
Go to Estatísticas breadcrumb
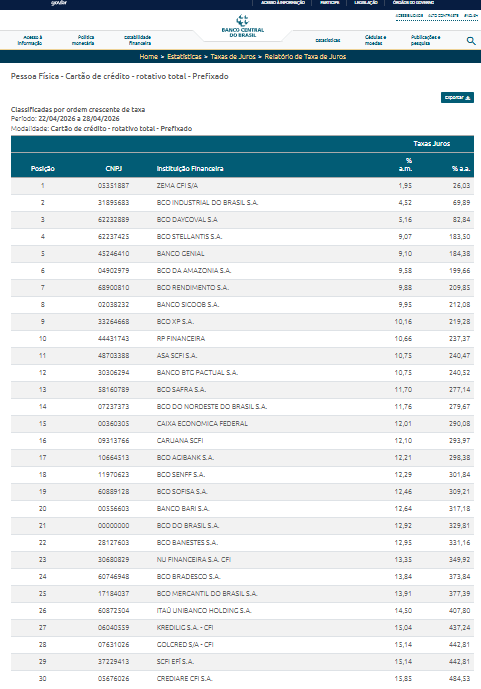[184, 57]
